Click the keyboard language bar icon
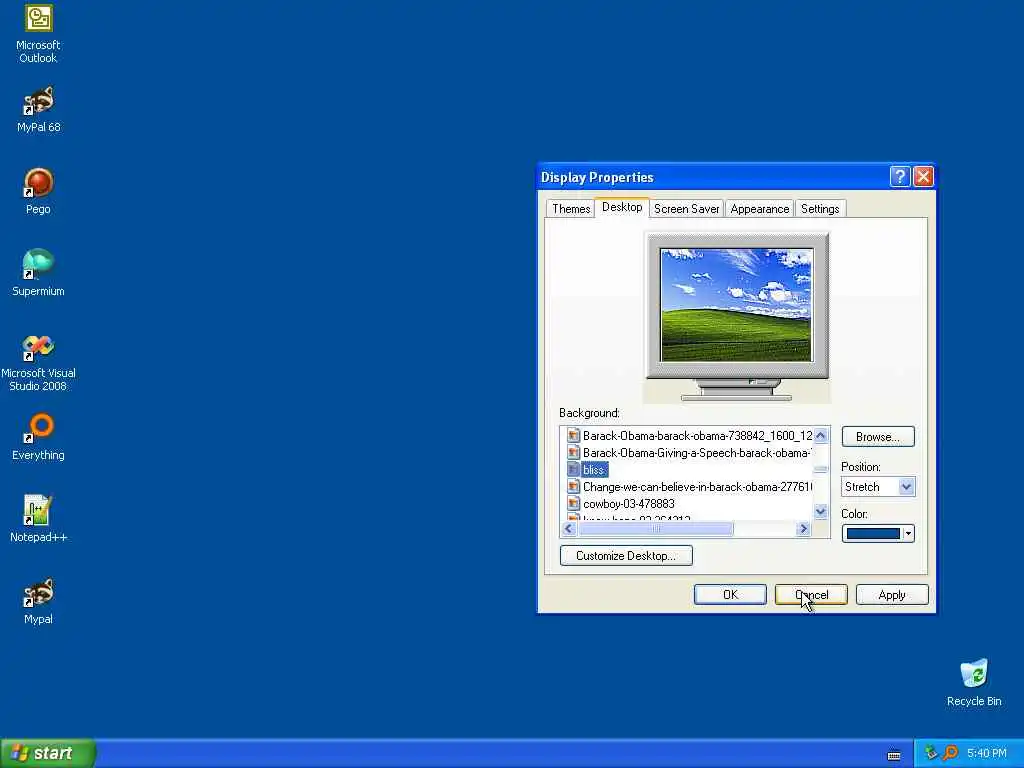 894,755
